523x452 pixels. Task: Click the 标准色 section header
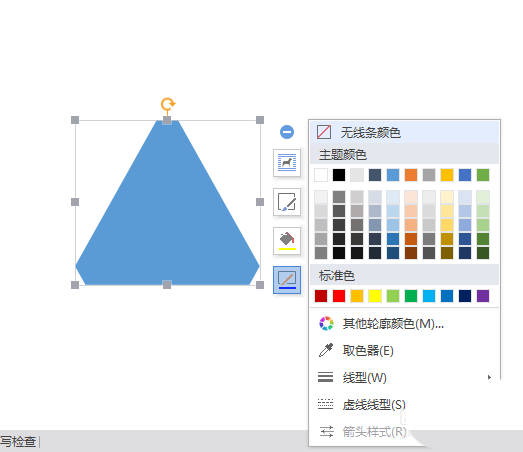(404, 276)
